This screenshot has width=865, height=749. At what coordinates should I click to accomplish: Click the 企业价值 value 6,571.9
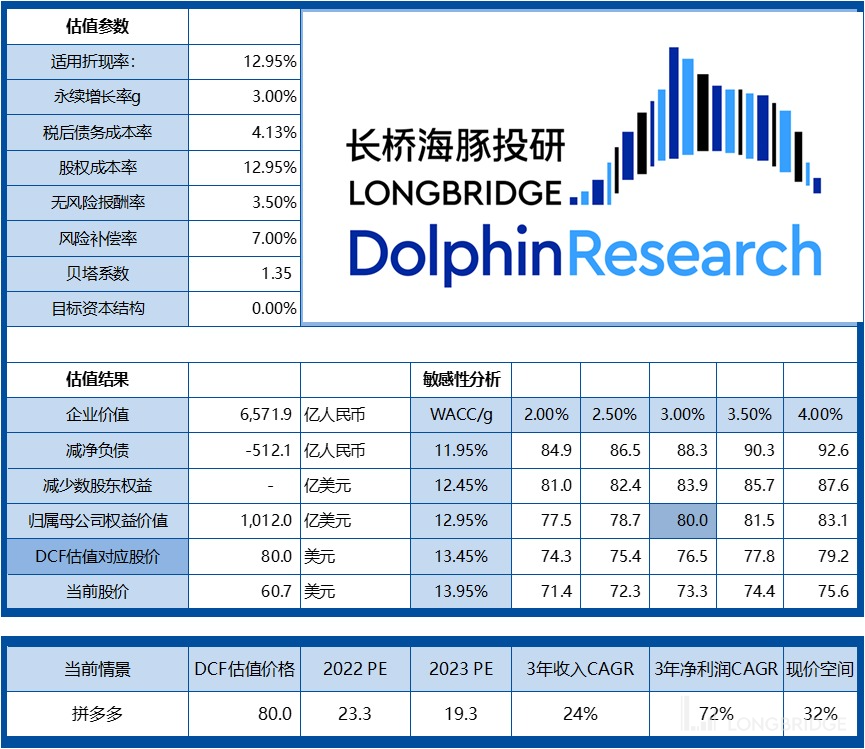pos(245,415)
